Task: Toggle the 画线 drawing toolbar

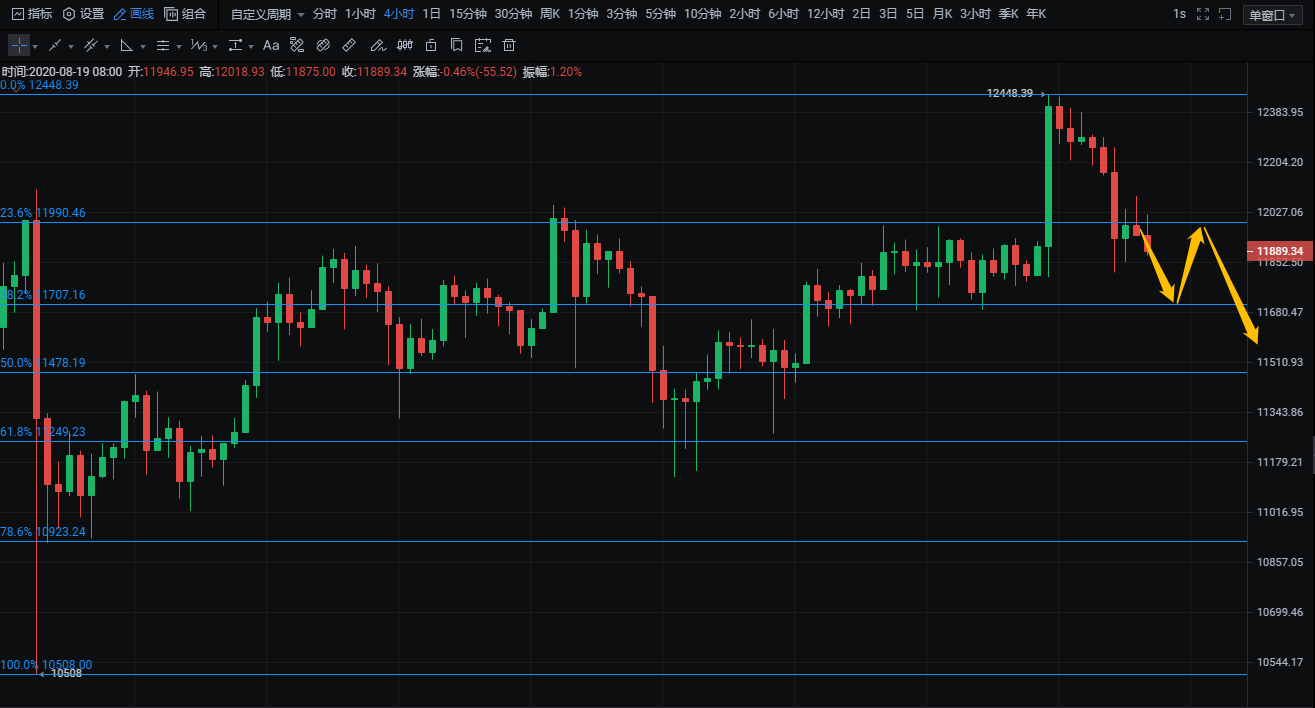Action: tap(134, 14)
